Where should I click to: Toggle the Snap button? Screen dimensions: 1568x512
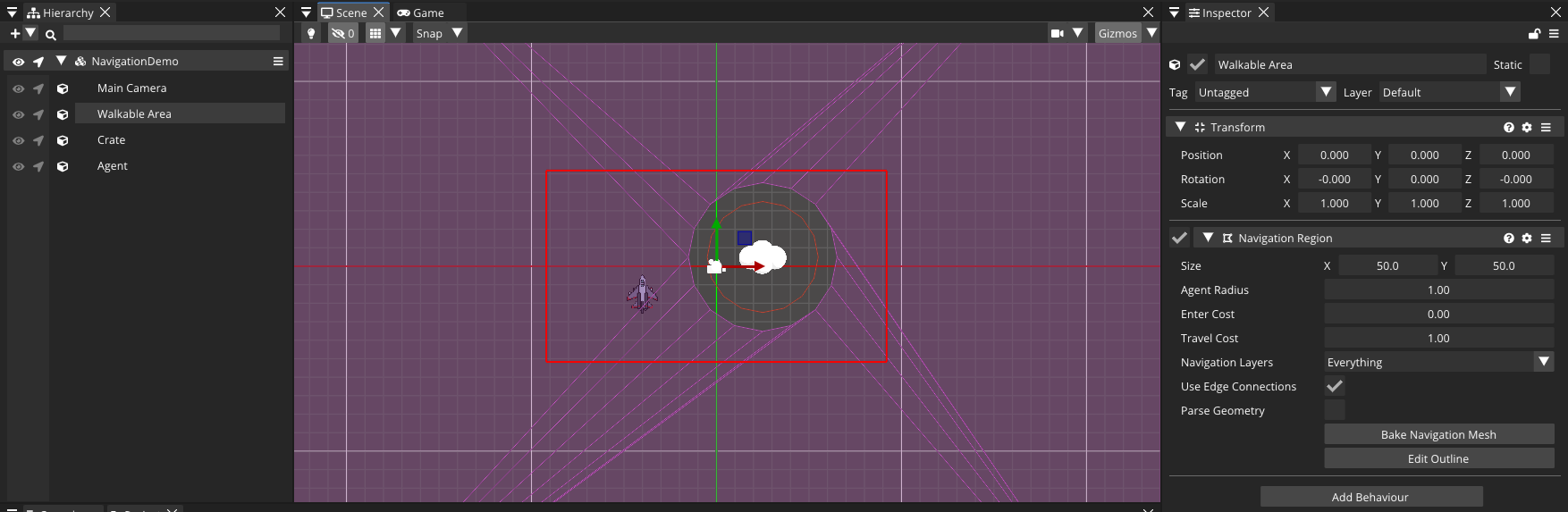pyautogui.click(x=429, y=33)
